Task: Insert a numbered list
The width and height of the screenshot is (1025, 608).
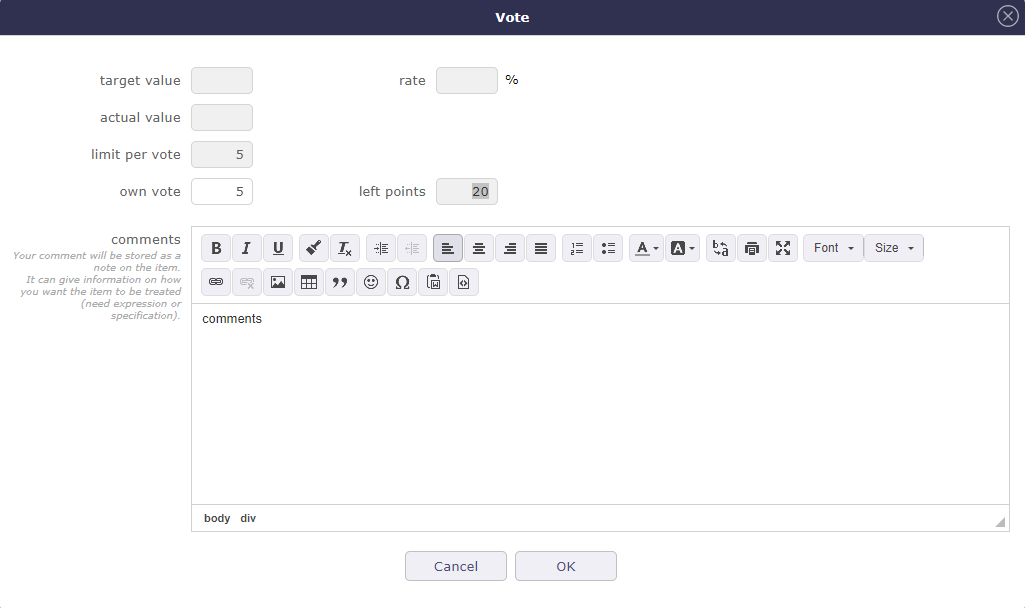Action: click(577, 248)
